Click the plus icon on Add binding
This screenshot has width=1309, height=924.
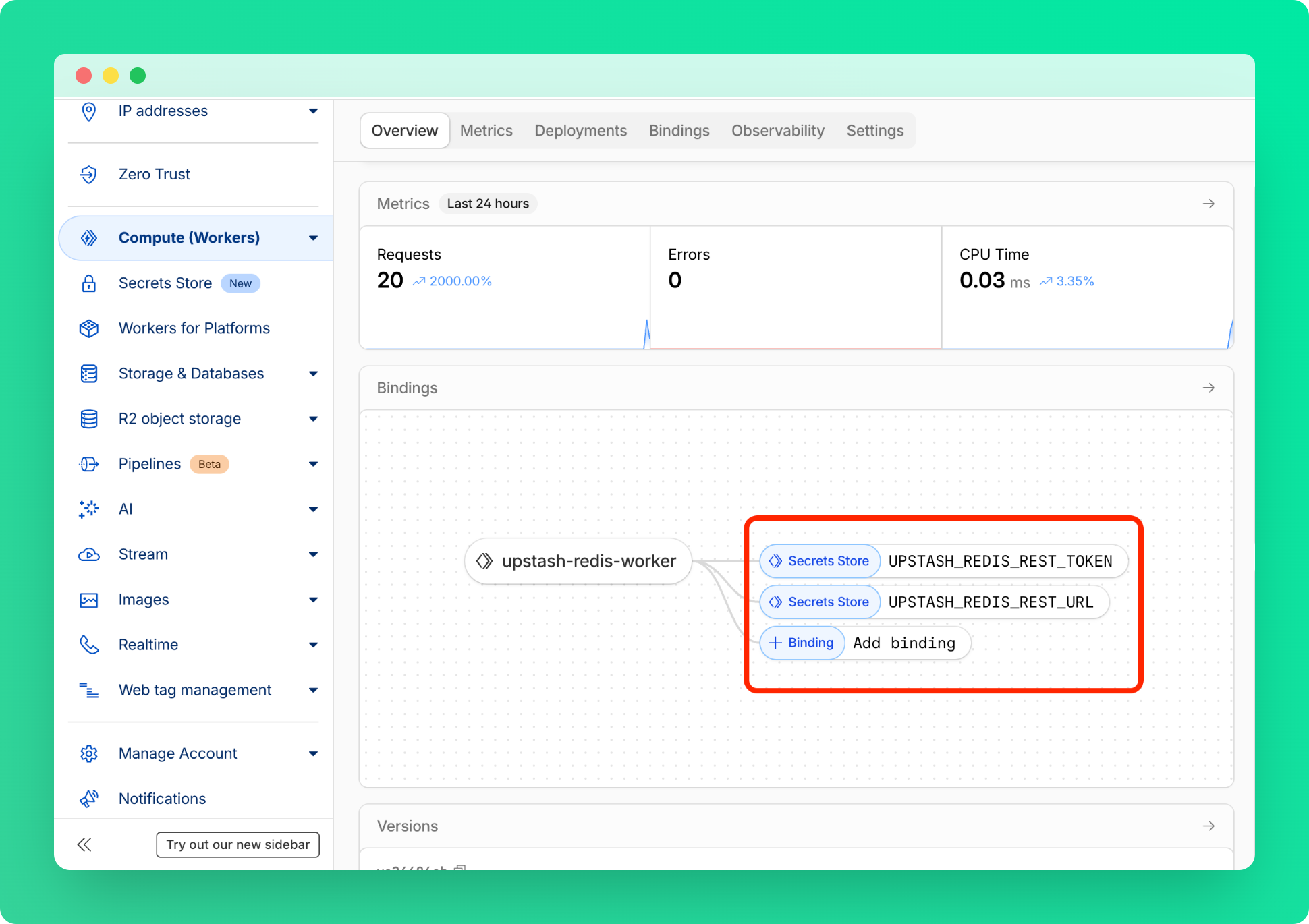point(775,643)
